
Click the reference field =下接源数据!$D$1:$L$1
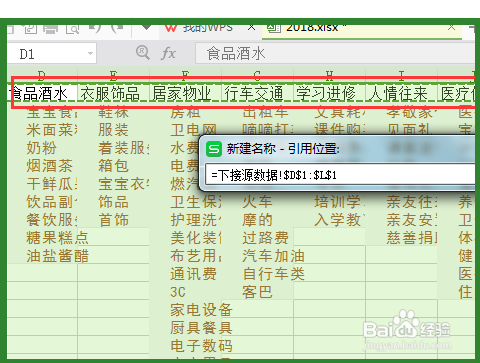coord(340,175)
